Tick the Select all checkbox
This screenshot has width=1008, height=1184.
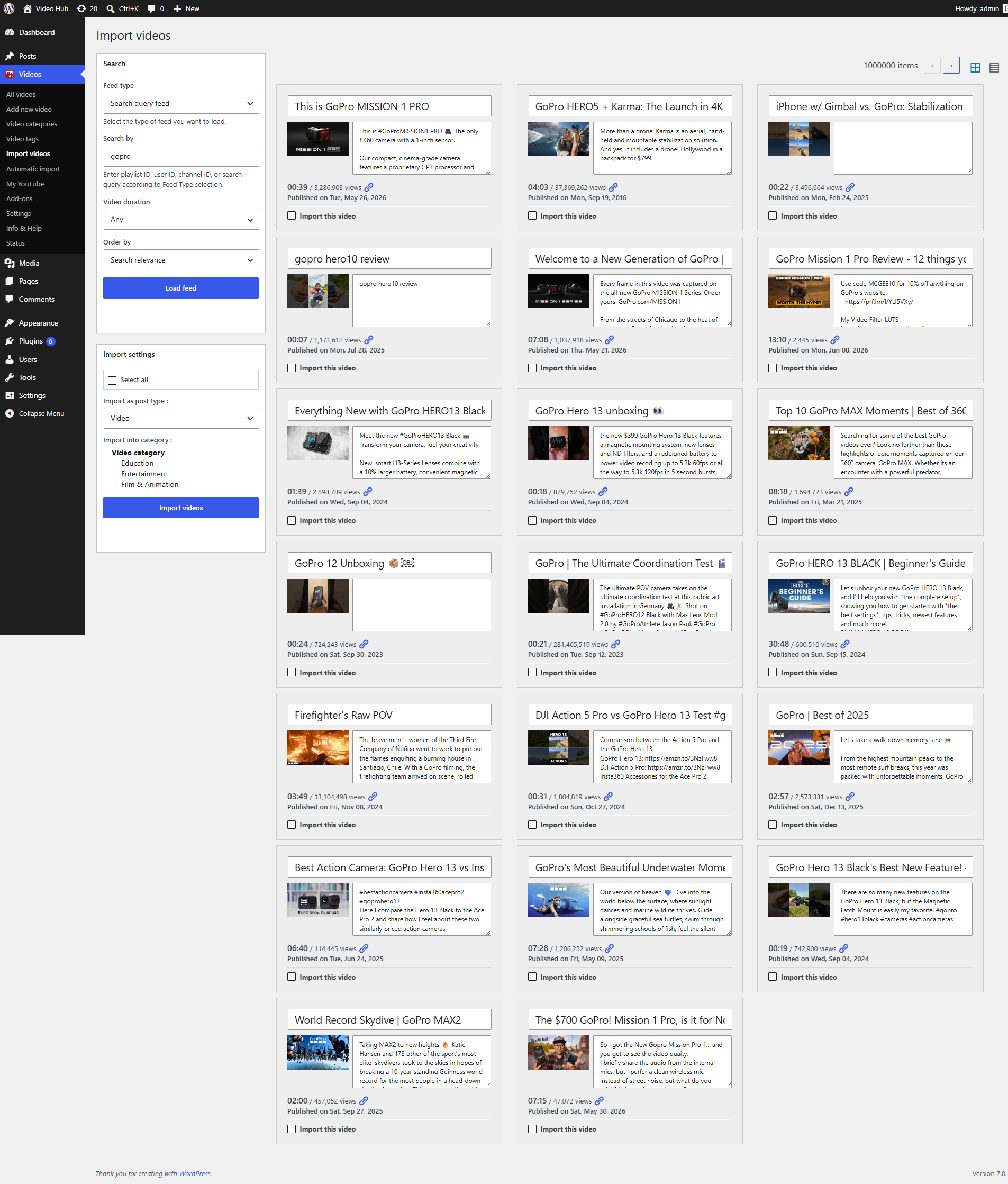click(x=112, y=381)
